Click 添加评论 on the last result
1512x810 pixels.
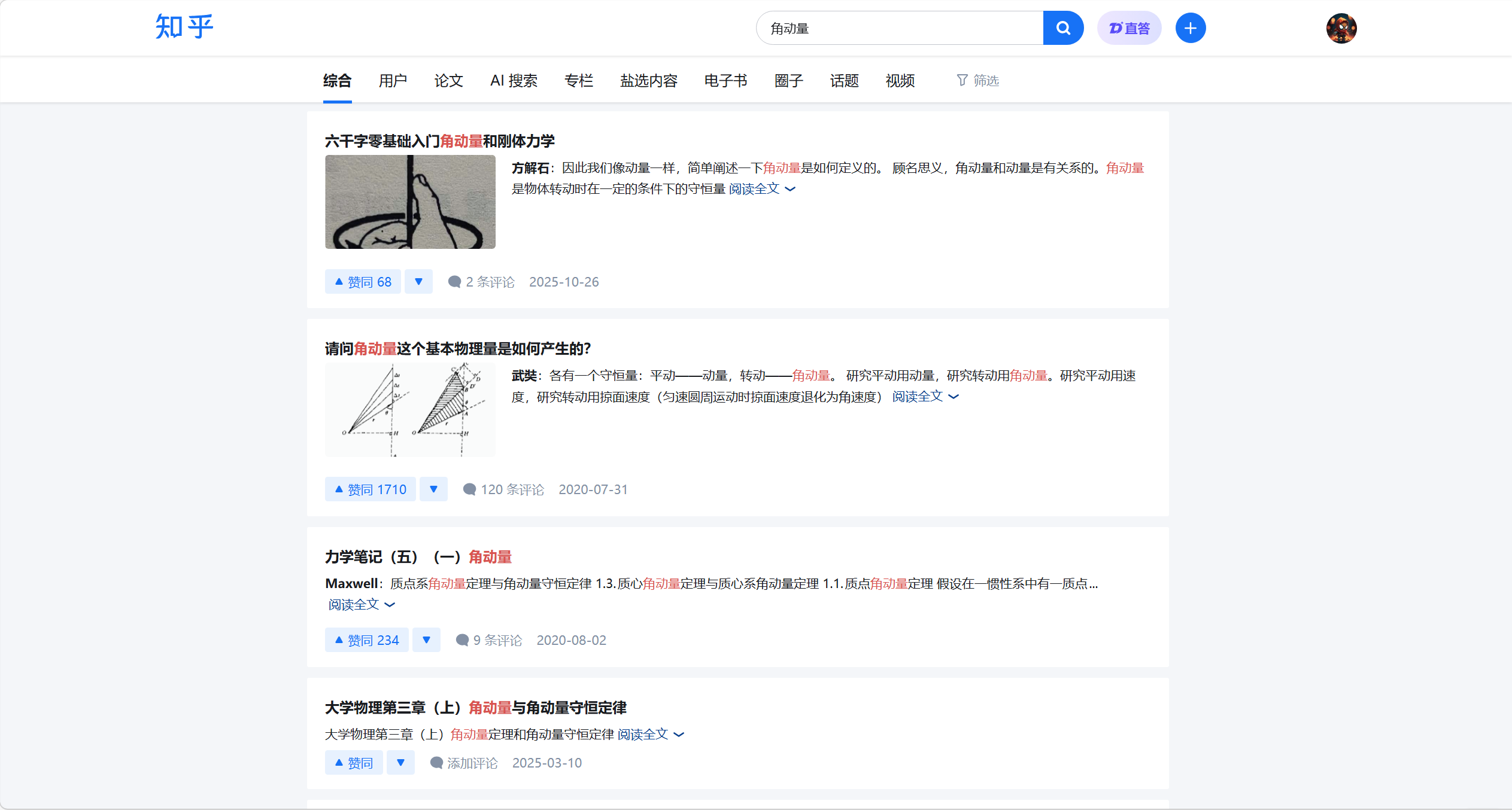click(x=464, y=763)
